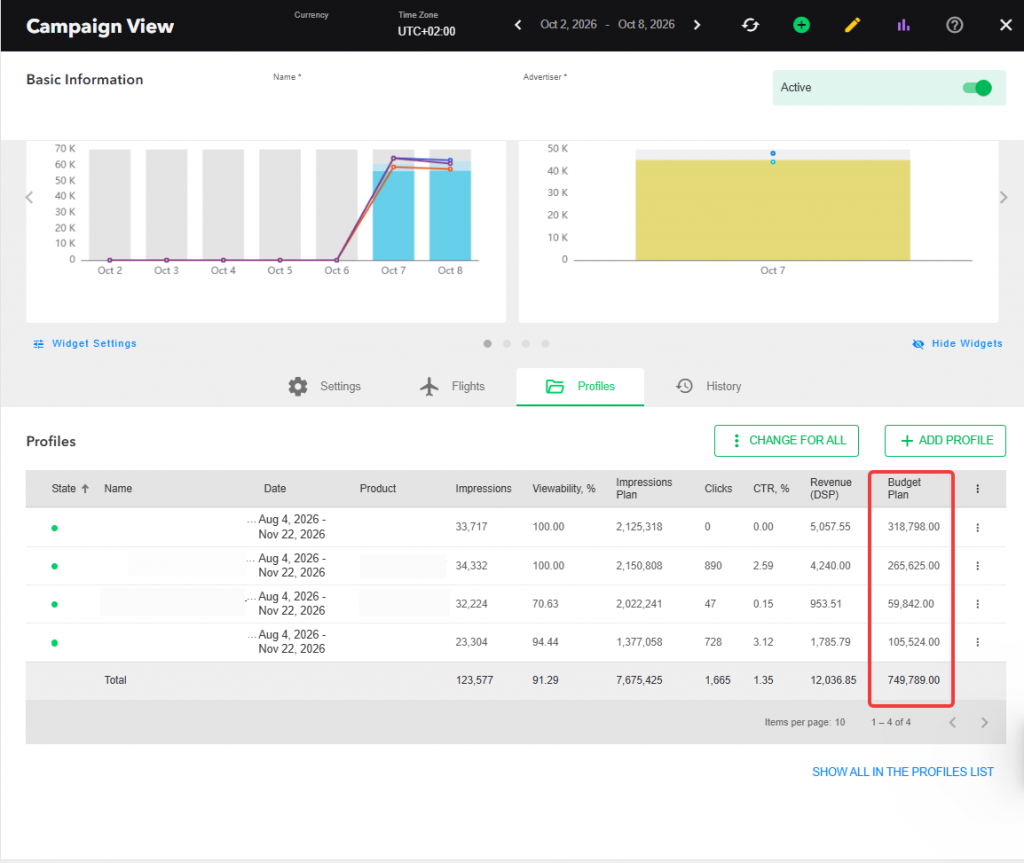The height and width of the screenshot is (863, 1024).
Task: Click the UTC+02:00 time zone field
Action: (x=426, y=31)
